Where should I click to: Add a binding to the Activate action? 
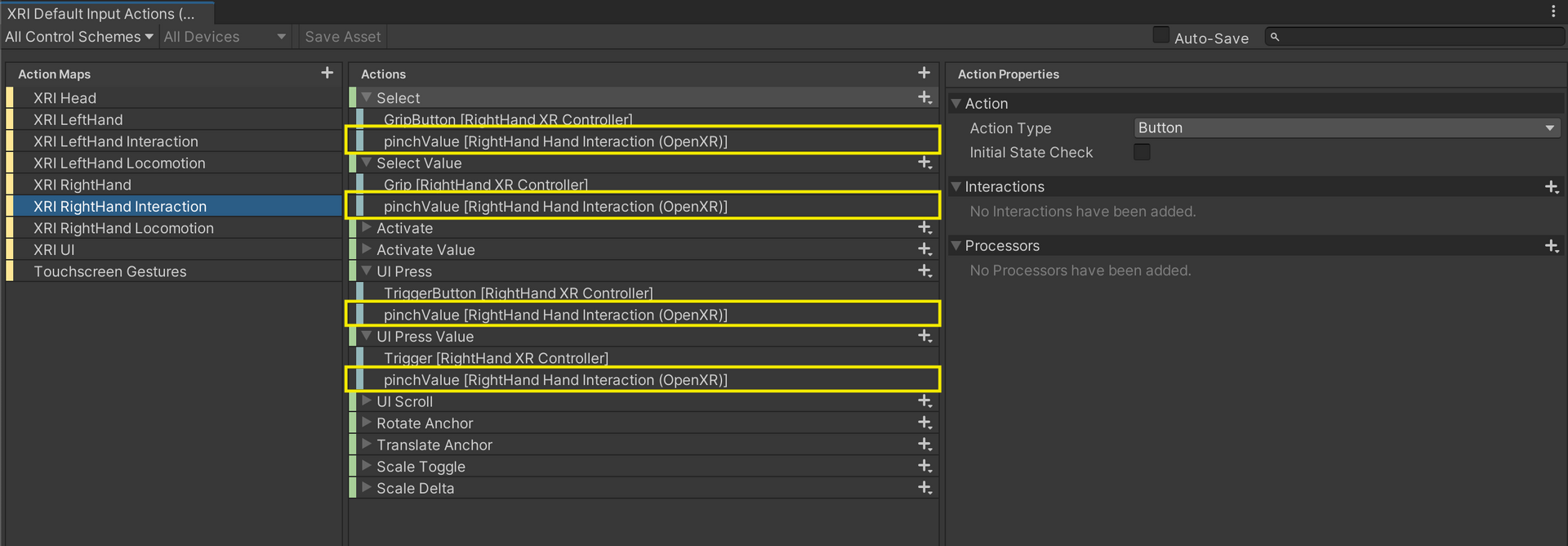(924, 228)
